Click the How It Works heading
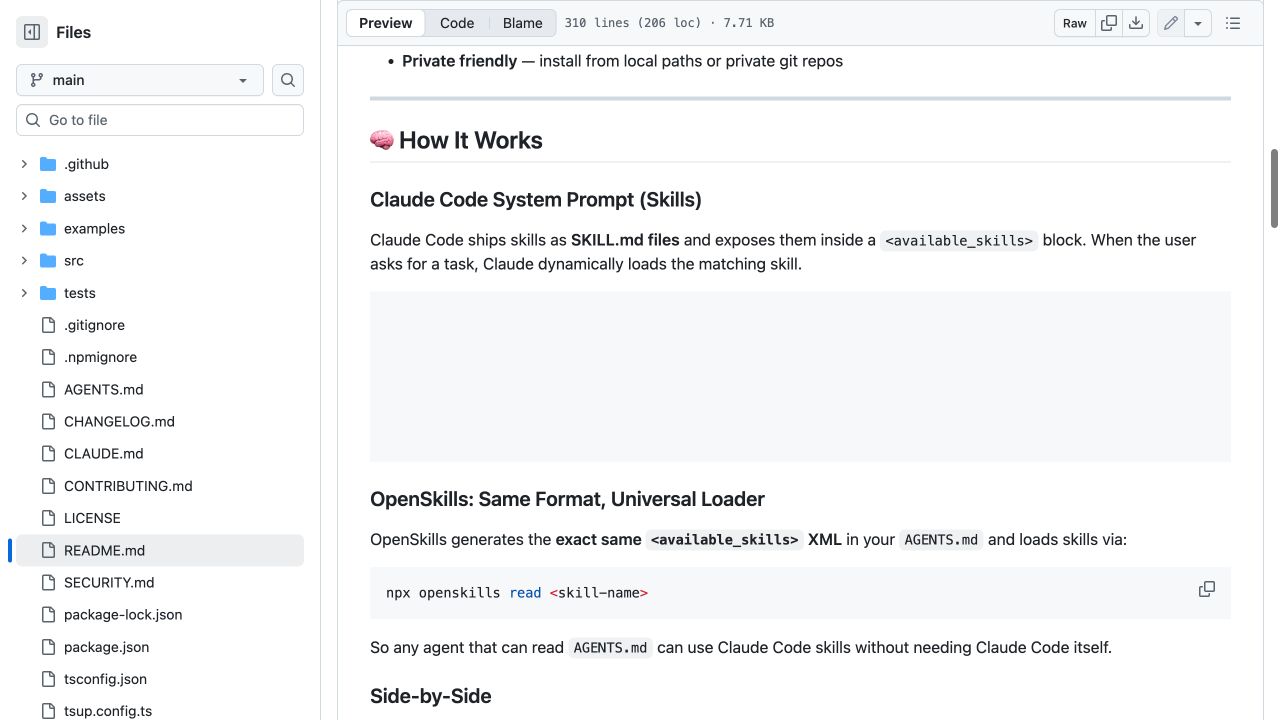This screenshot has width=1280, height=720. [456, 140]
